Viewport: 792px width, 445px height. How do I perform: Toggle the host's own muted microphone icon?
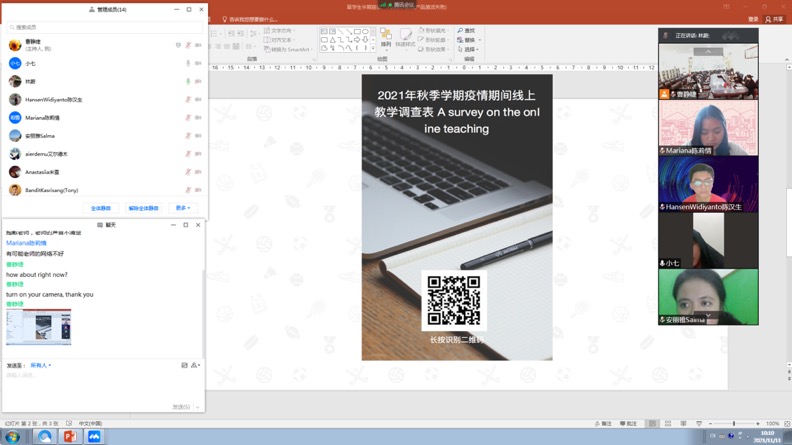188,45
